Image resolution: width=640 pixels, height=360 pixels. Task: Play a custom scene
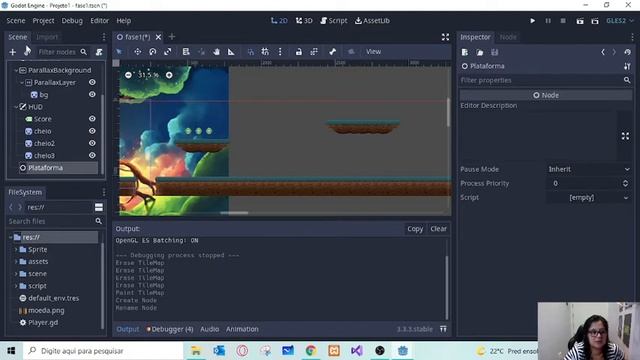pyautogui.click(x=595, y=21)
